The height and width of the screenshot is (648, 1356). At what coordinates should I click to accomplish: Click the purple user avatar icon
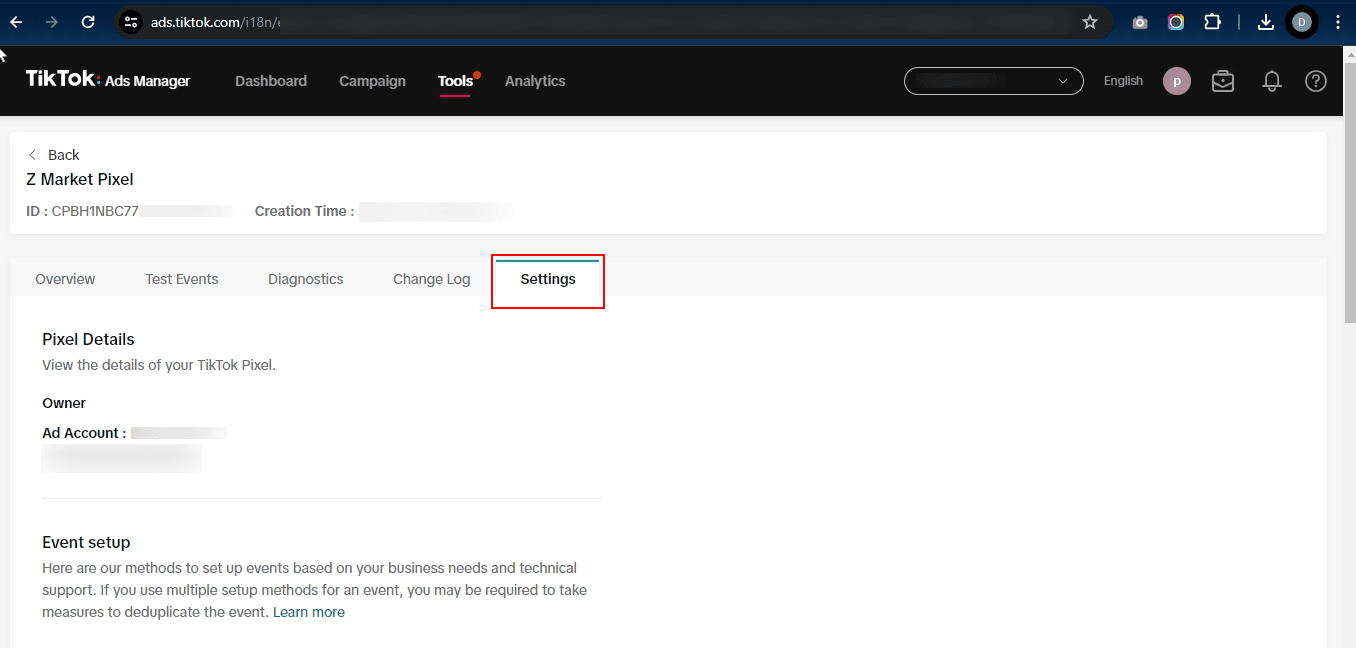[x=1177, y=81]
